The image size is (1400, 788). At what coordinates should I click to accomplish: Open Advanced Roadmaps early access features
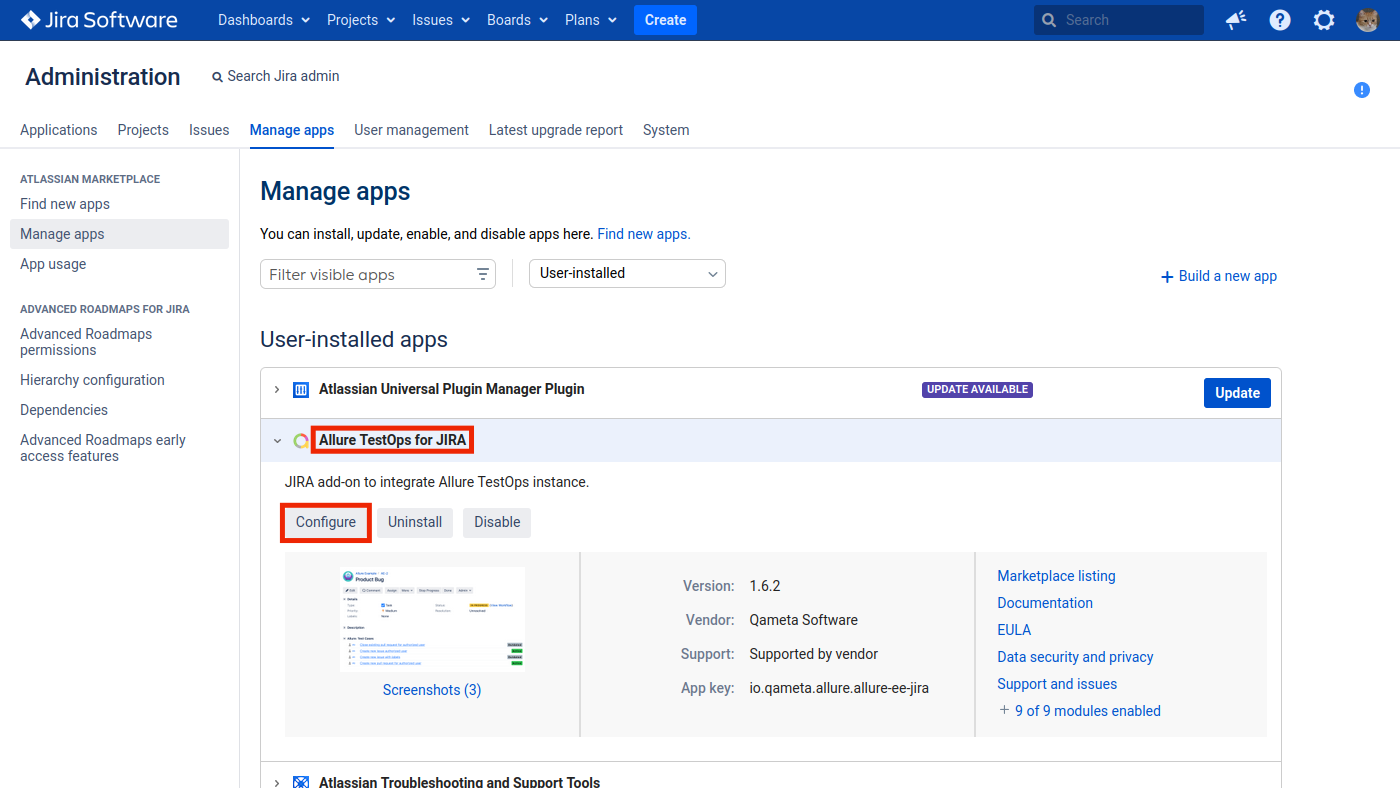coord(103,448)
